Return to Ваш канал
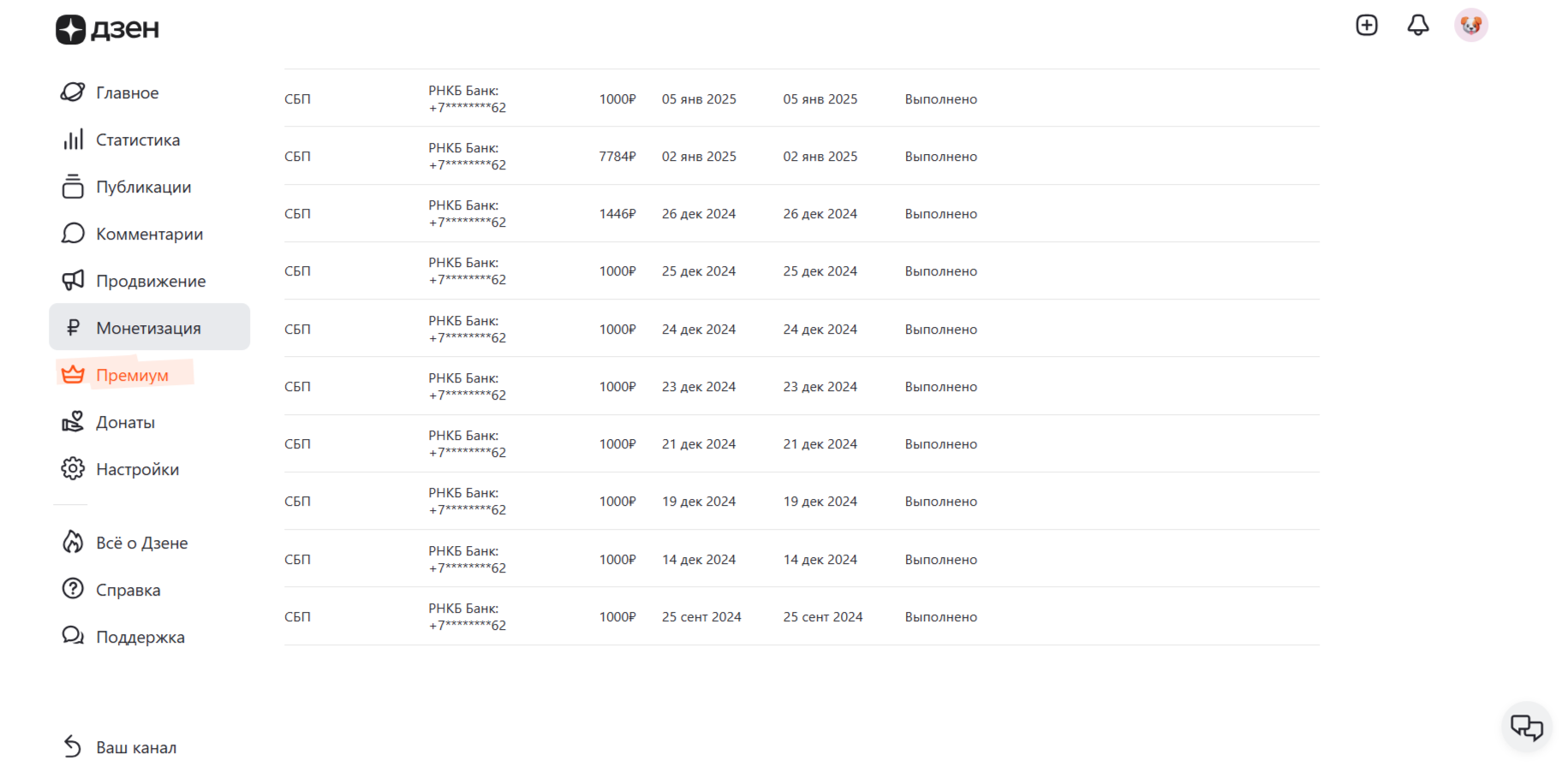The image size is (1568, 766). (x=135, y=747)
